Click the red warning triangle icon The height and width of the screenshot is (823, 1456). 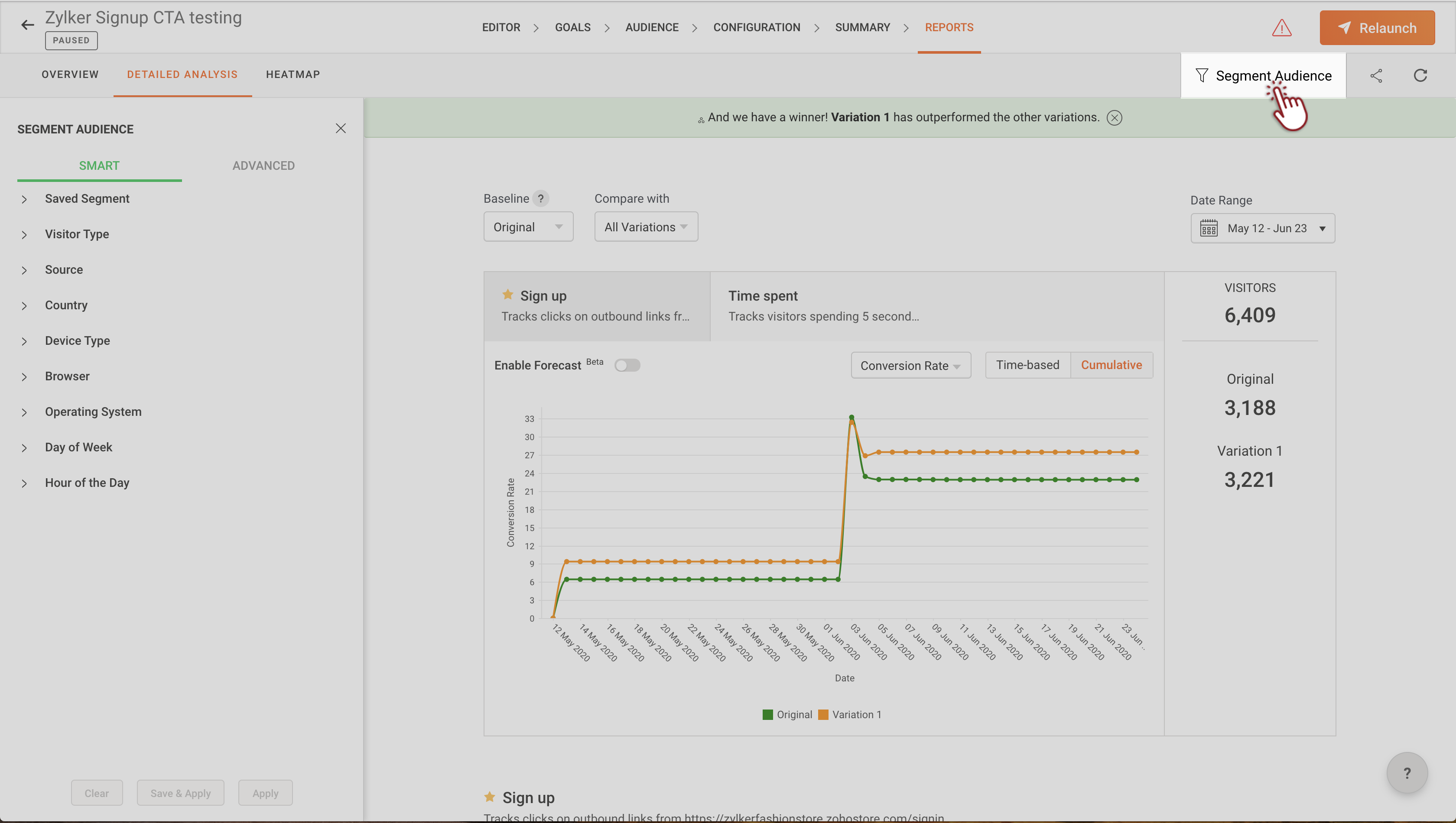click(1281, 28)
